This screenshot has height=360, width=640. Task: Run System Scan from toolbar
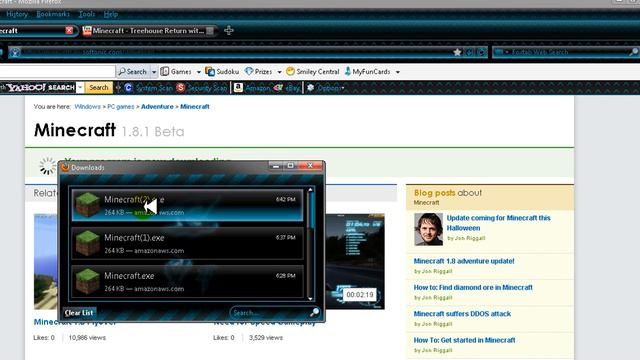click(149, 88)
